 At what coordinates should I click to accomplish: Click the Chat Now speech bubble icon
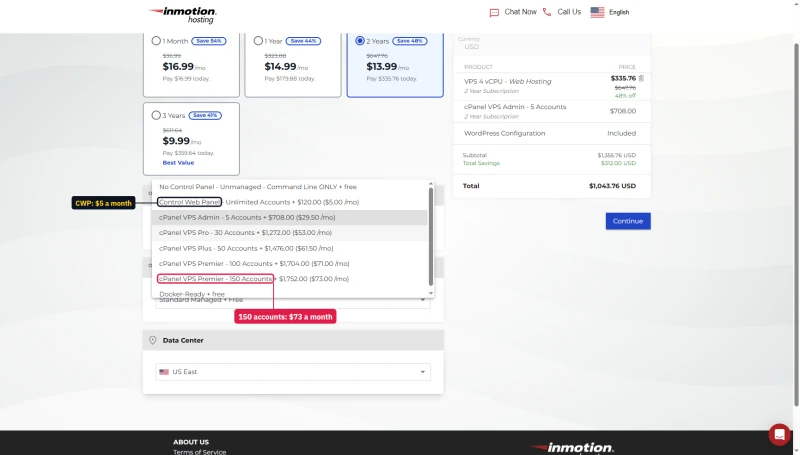click(494, 13)
